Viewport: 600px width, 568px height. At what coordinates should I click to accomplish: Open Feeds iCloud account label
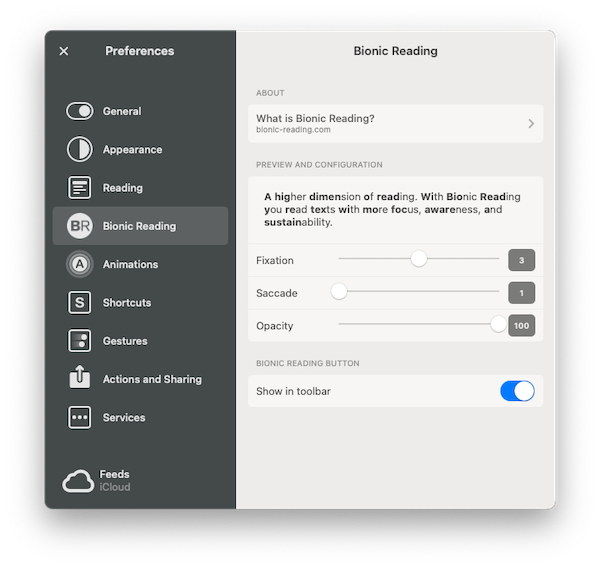[x=115, y=480]
